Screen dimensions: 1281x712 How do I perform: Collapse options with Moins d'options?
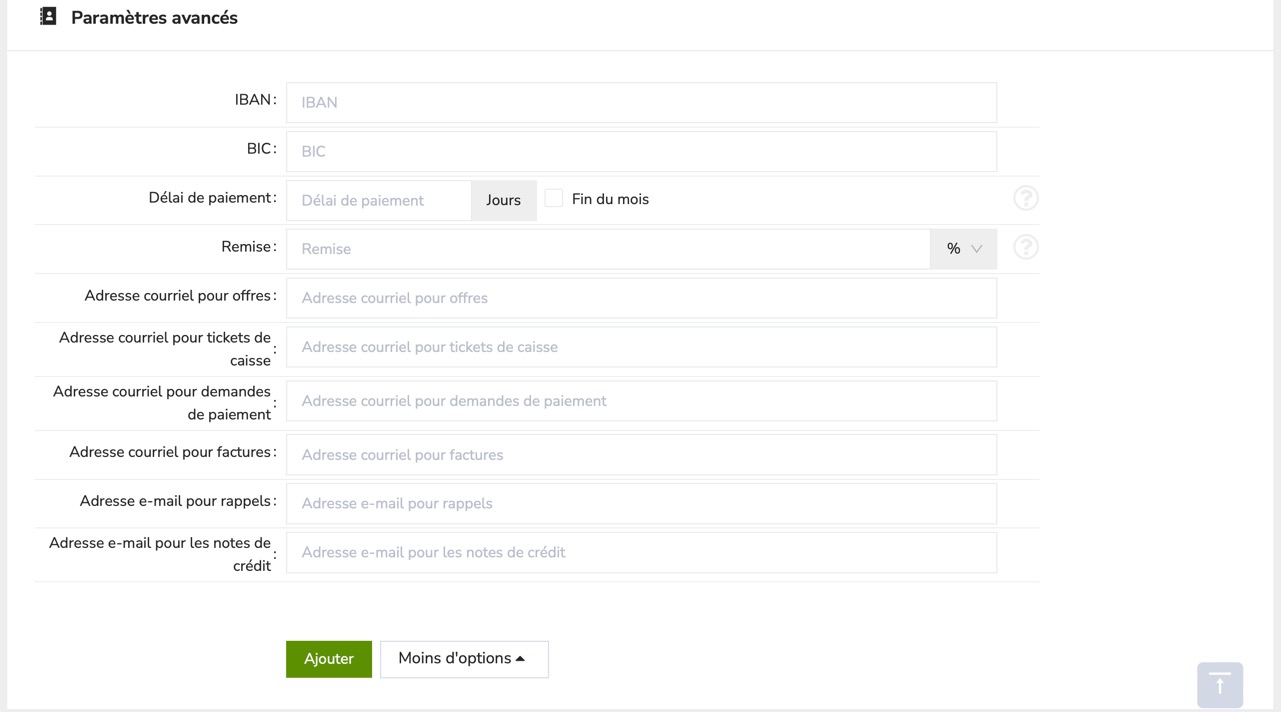point(464,659)
